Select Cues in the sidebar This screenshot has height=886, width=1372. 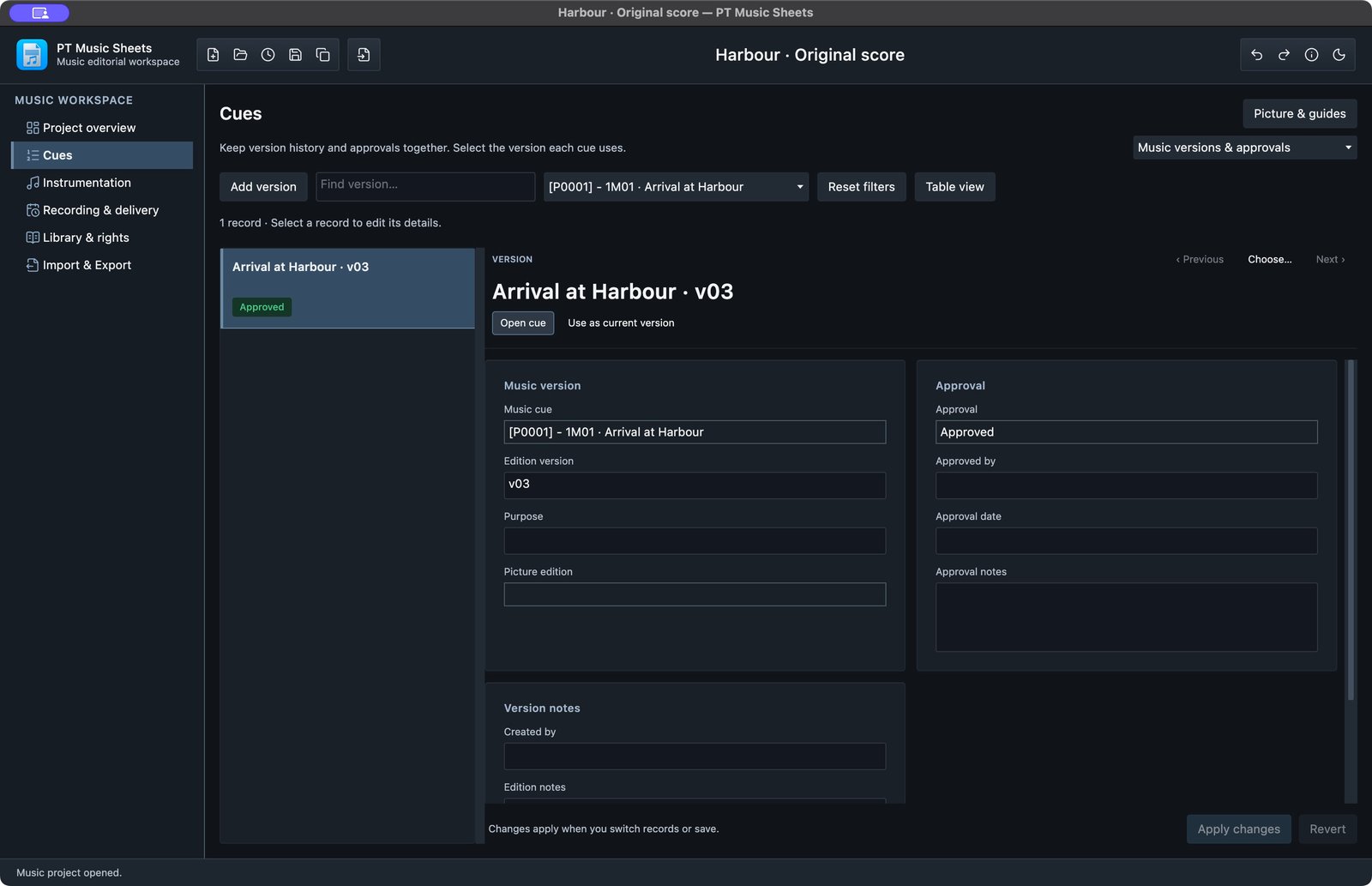[x=102, y=155]
